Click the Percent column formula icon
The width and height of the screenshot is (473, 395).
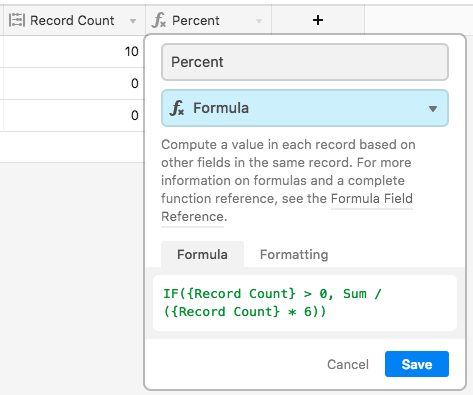pos(159,20)
